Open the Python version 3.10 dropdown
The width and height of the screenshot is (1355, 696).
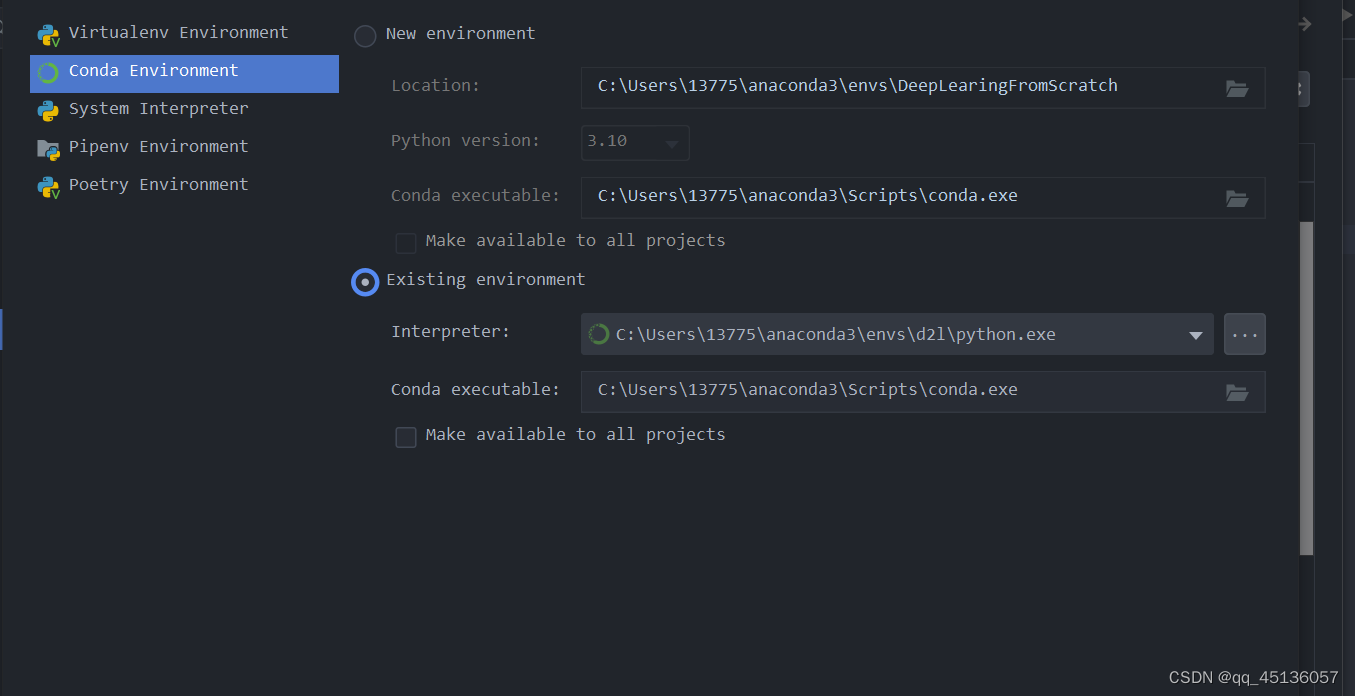coord(635,142)
